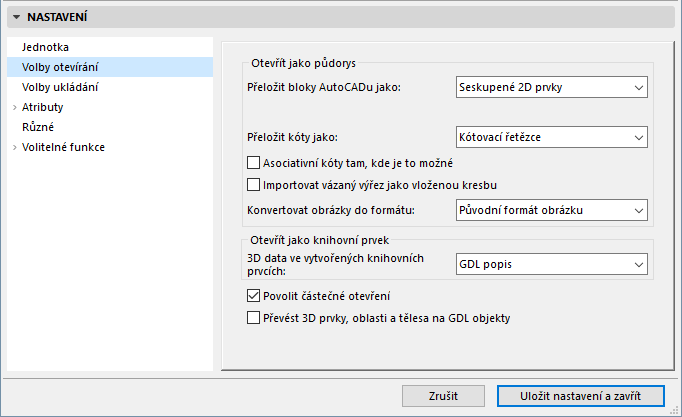This screenshot has width=682, height=417.
Task: Enable Asociativní kóty checkbox
Action: click(253, 162)
